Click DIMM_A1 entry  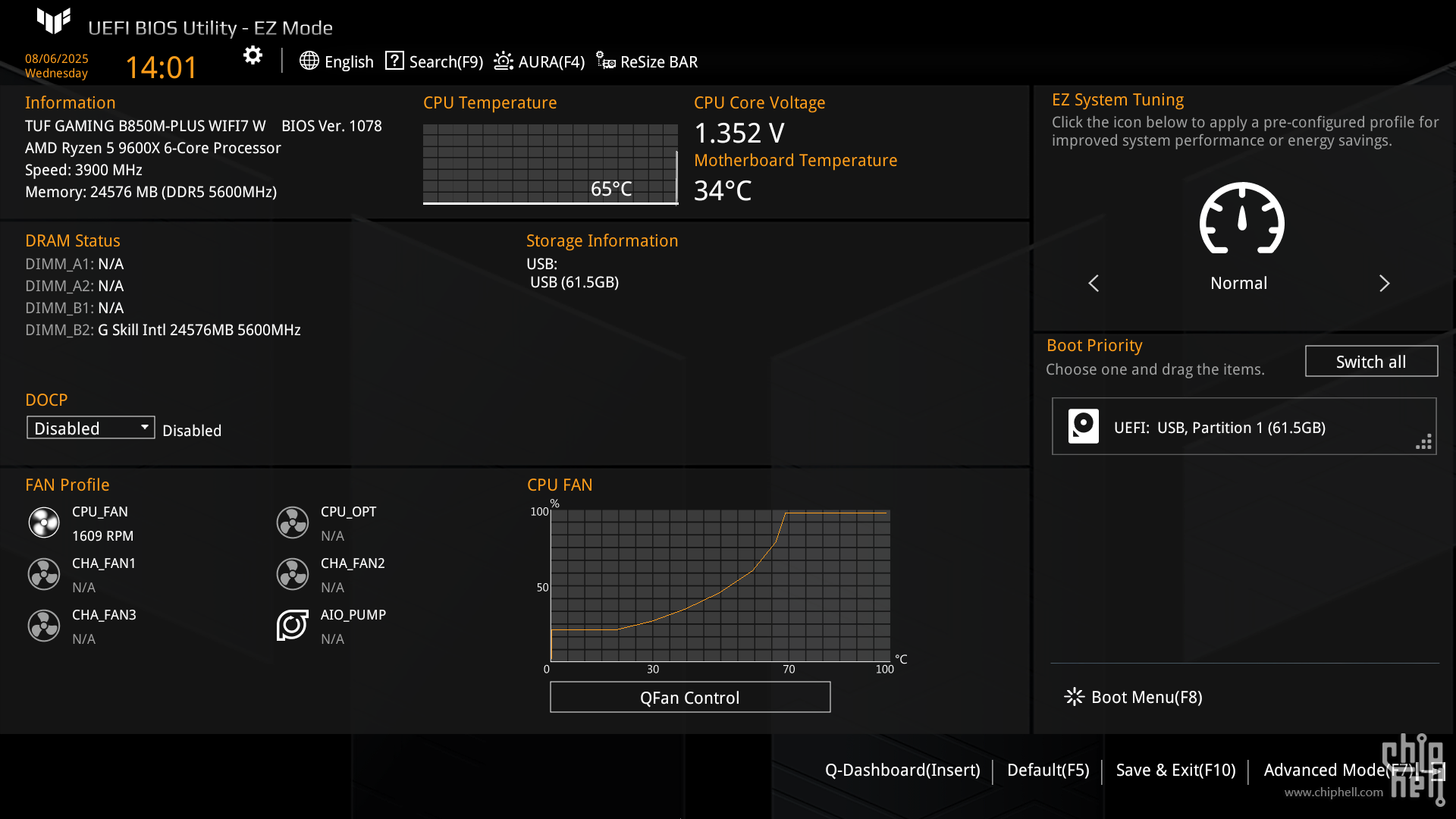[74, 265]
